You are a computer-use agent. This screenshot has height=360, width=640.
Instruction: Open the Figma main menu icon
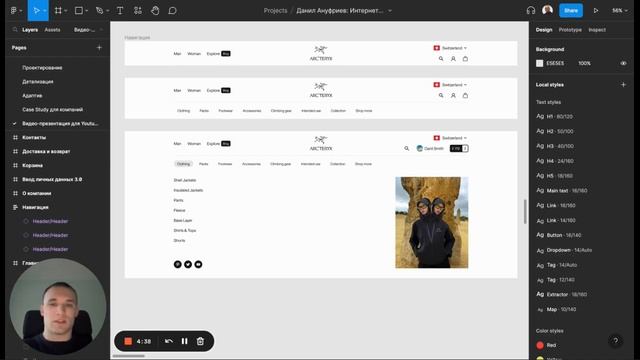click(x=13, y=11)
